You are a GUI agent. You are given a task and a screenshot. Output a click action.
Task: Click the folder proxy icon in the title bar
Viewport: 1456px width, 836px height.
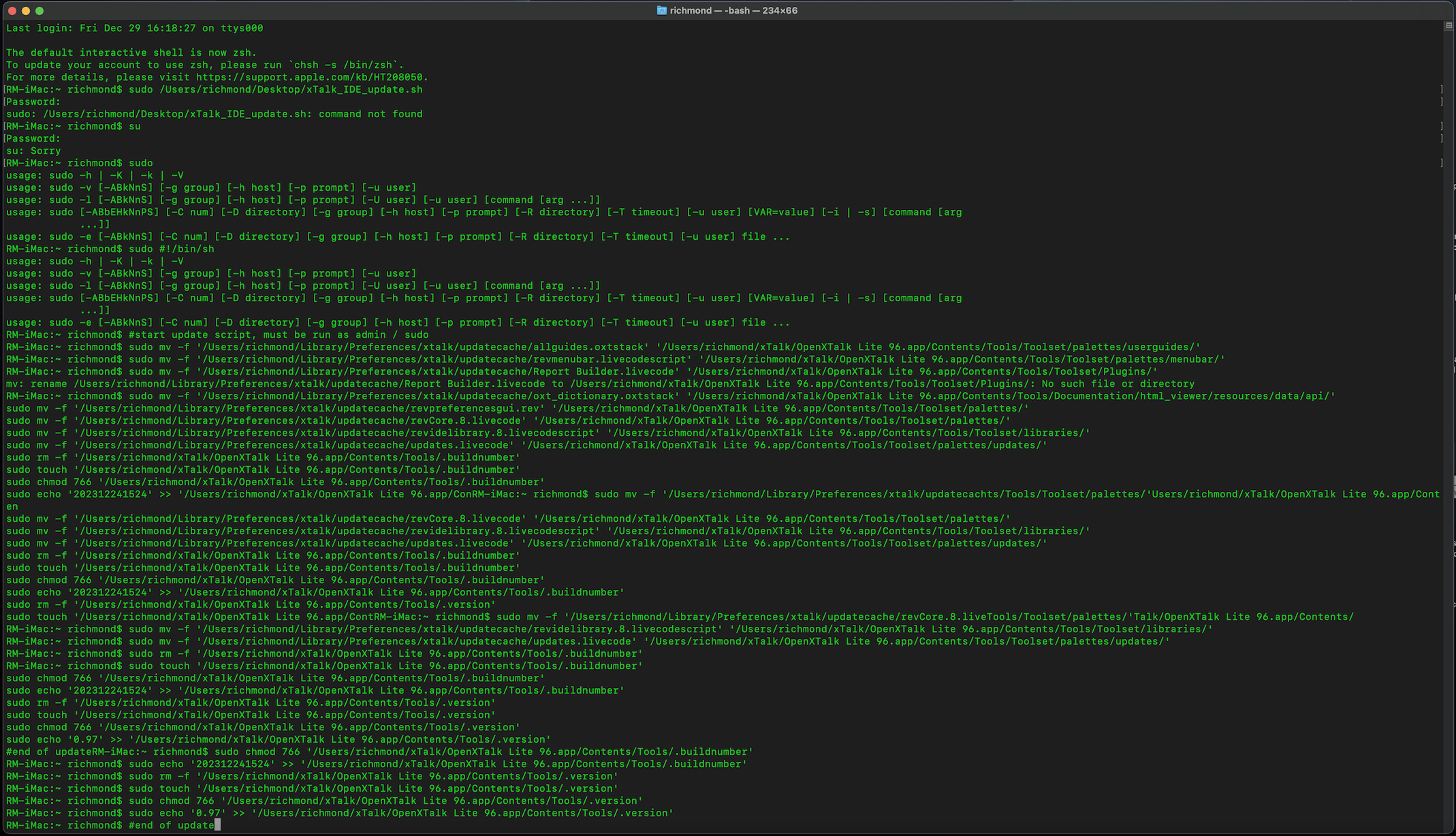(x=661, y=10)
